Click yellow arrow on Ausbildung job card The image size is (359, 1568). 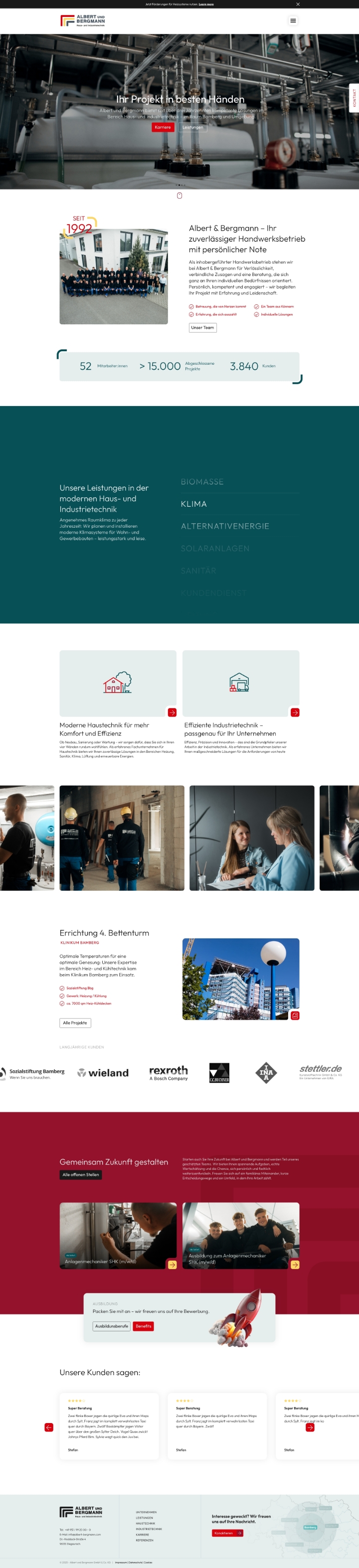point(295,1264)
